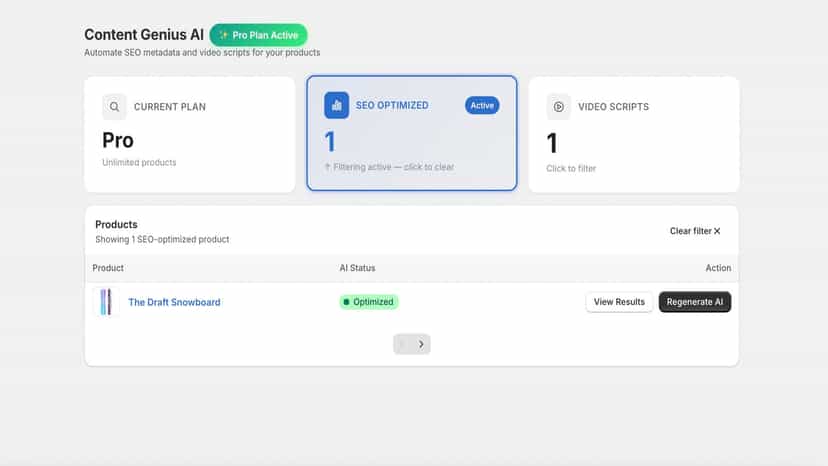Go to previous page of products
The image size is (828, 466).
pos(402,344)
